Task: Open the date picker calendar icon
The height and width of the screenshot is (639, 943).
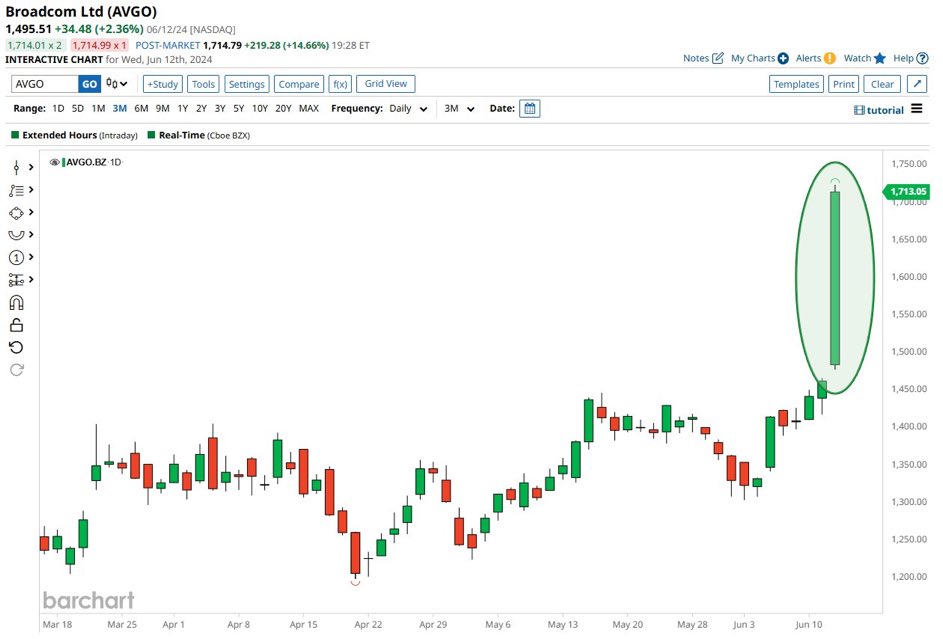Action: click(x=530, y=109)
